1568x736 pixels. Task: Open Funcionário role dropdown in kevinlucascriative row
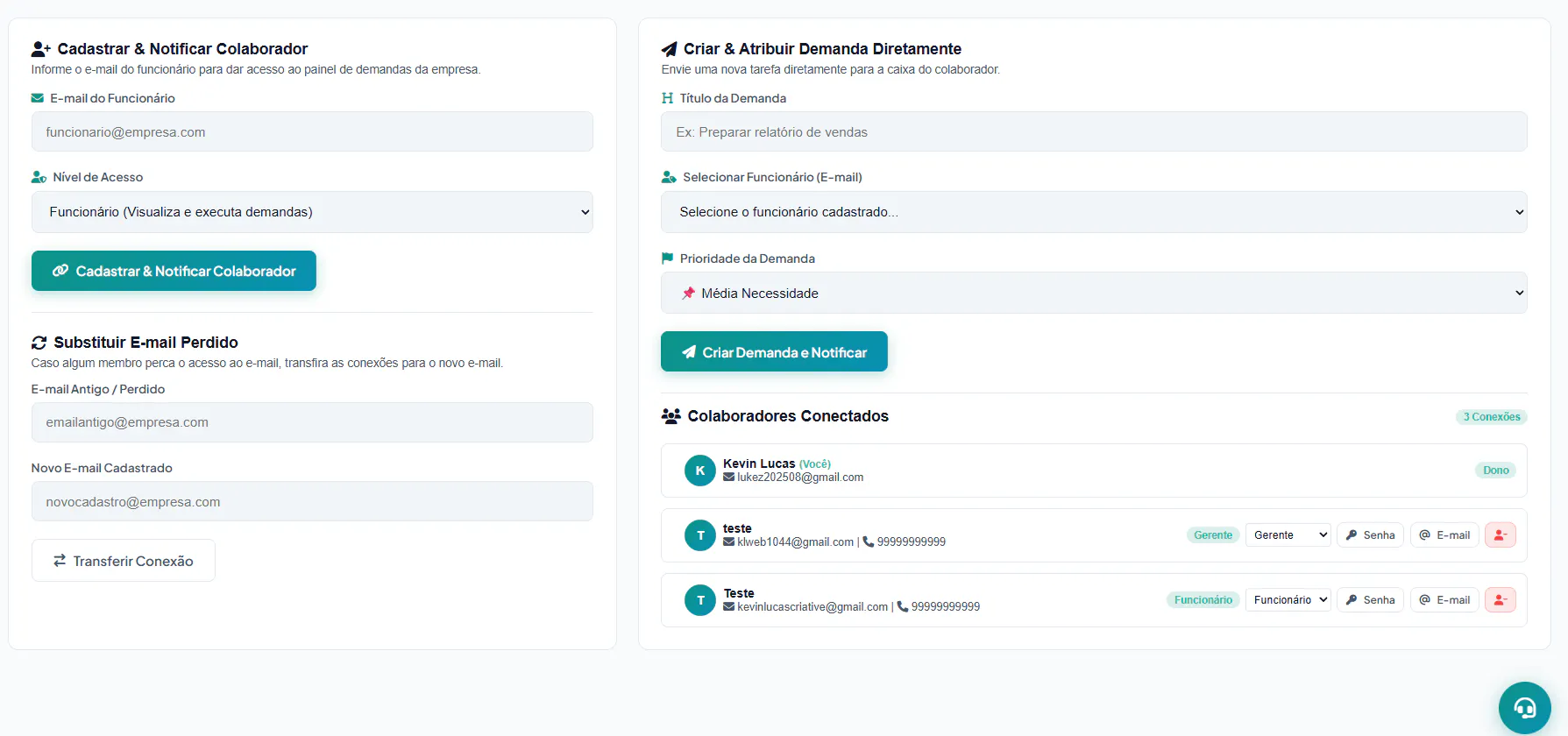click(x=1288, y=600)
